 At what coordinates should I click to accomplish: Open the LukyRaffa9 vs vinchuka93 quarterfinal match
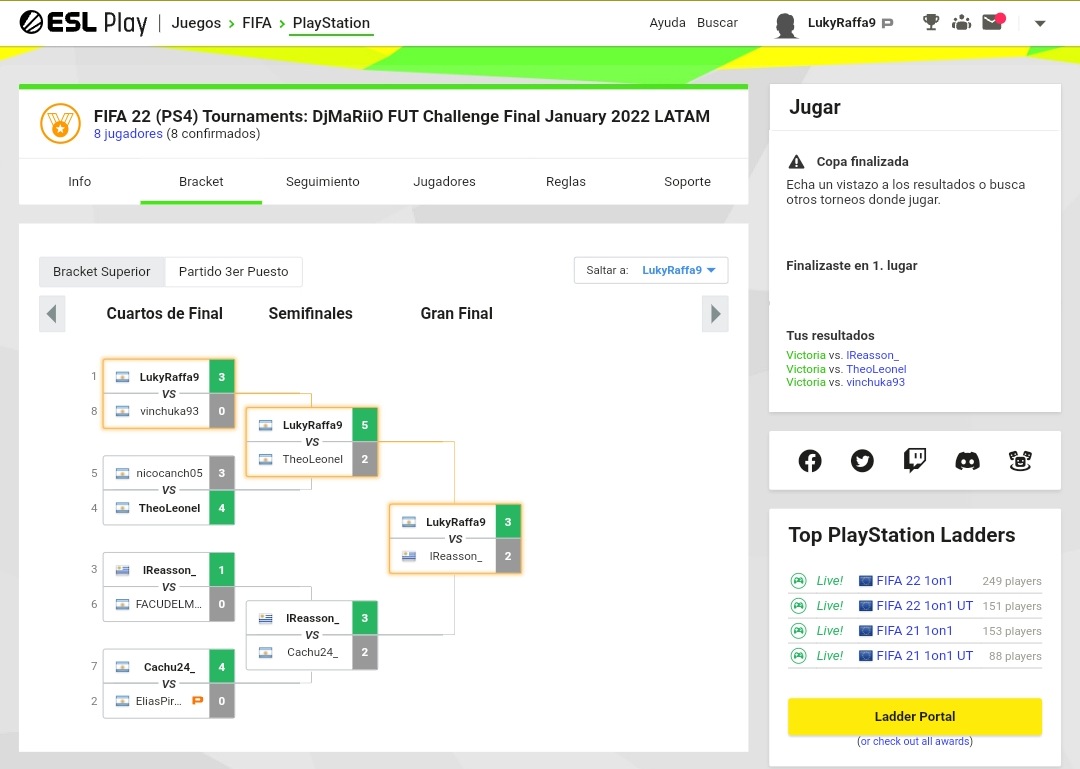[169, 394]
